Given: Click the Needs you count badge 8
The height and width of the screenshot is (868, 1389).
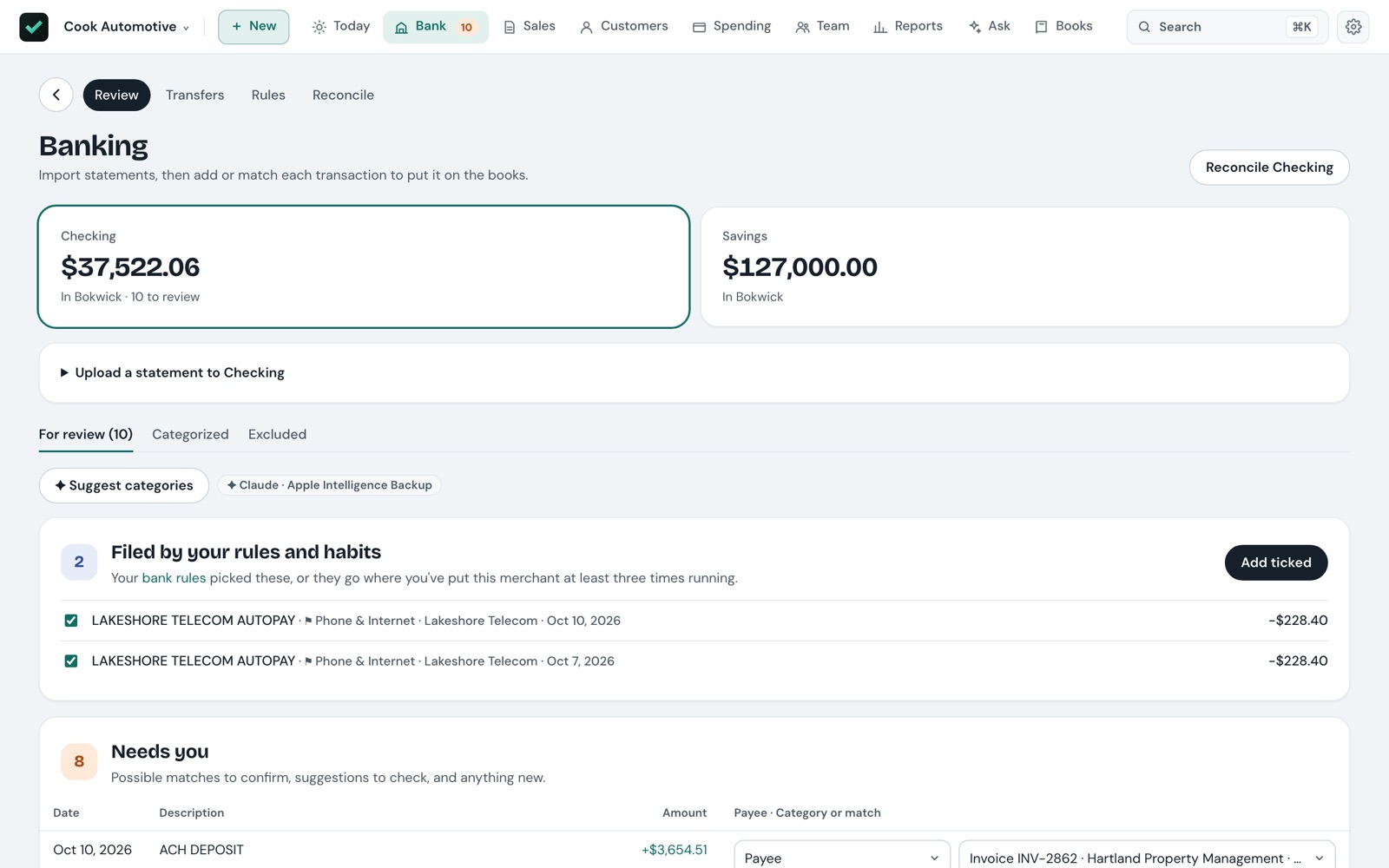Looking at the screenshot, I should [x=79, y=761].
